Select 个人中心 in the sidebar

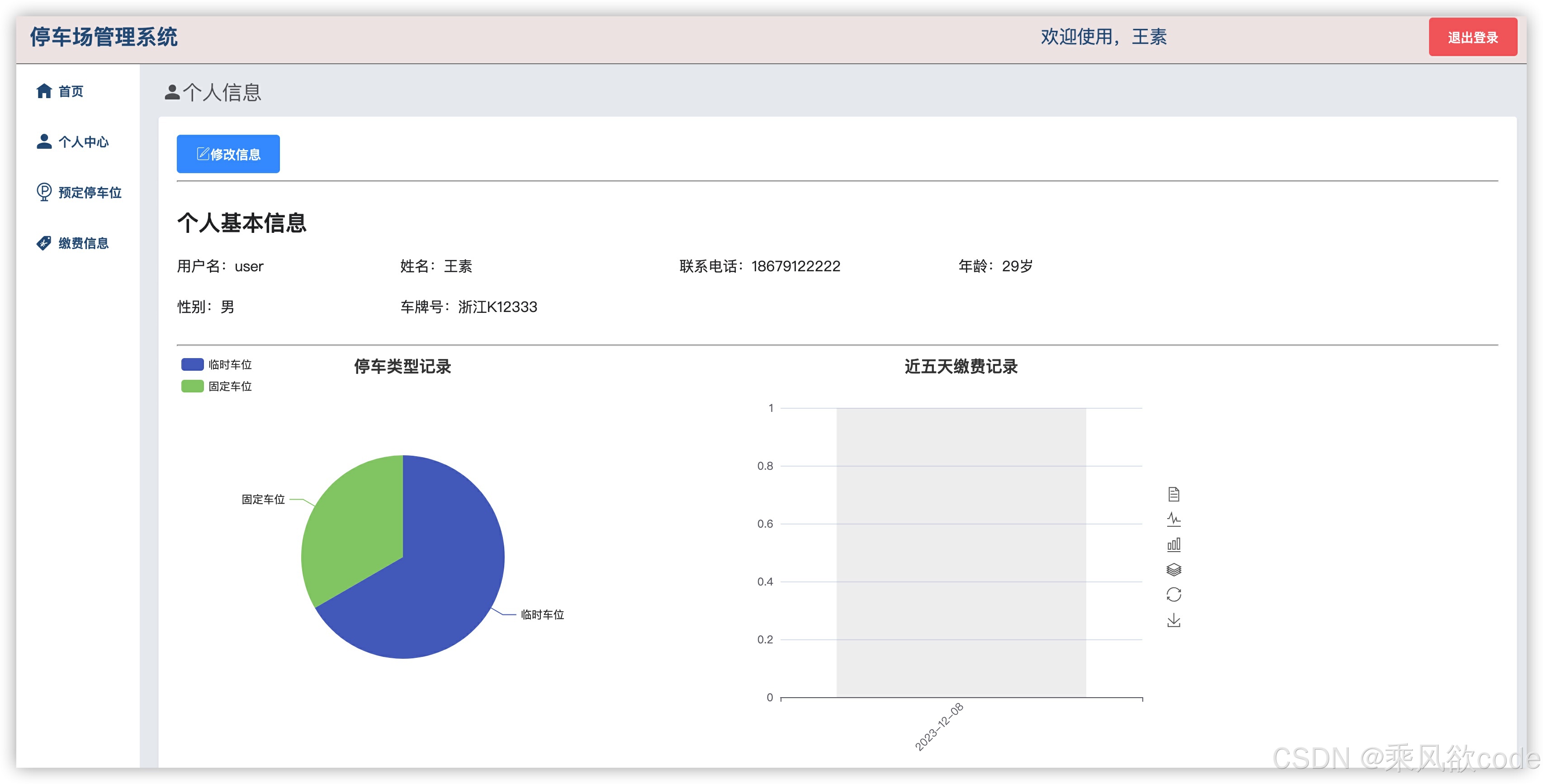coord(84,142)
